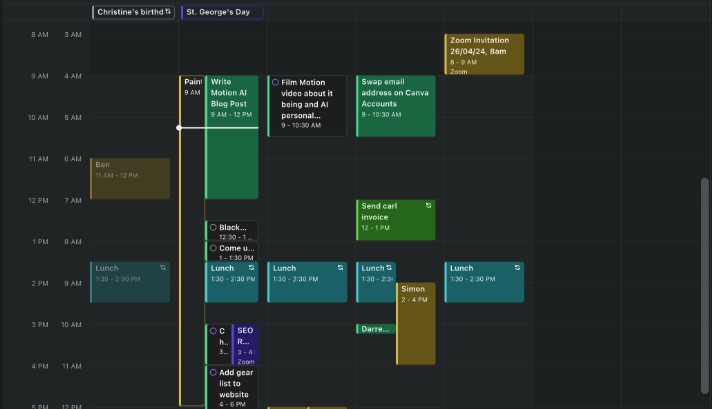Open the Simon 2 - 4 PM event
Viewport: 712px width, 409px height.
(416, 323)
